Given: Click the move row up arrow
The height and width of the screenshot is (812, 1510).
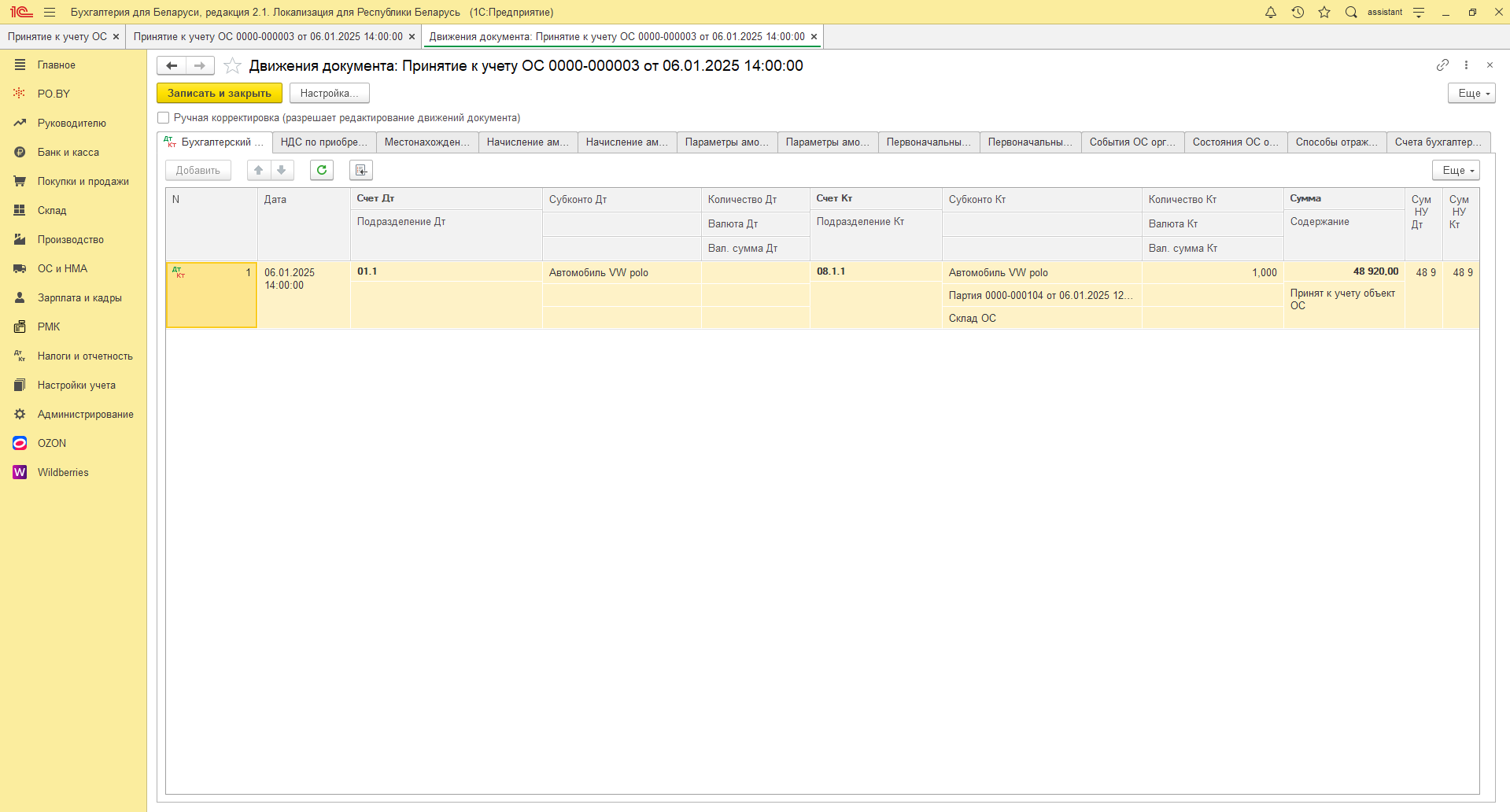Looking at the screenshot, I should pyautogui.click(x=259, y=170).
